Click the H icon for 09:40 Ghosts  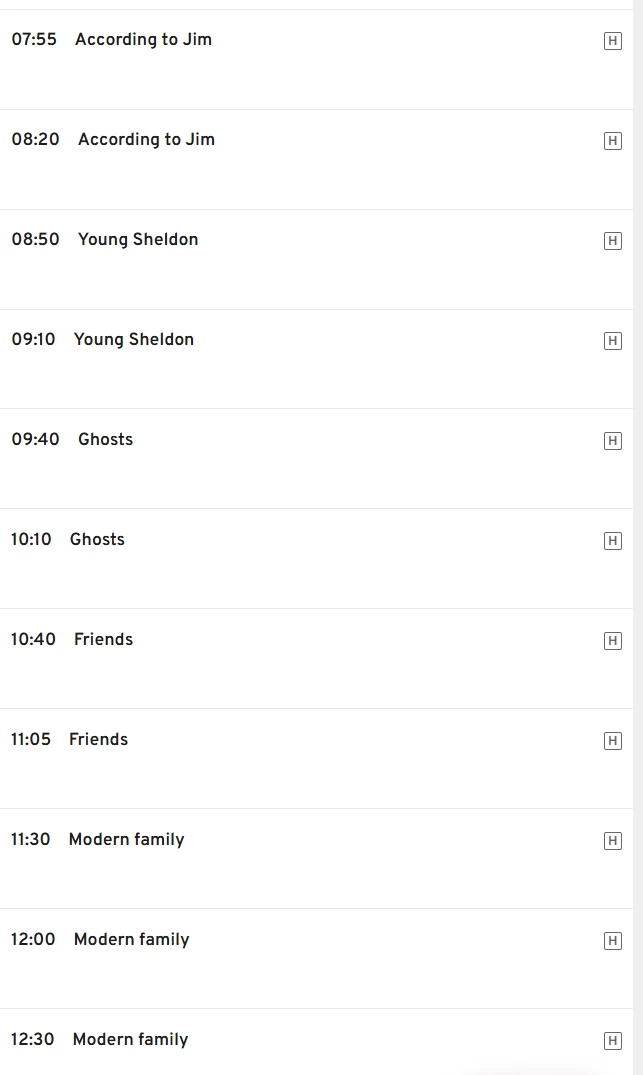point(613,441)
